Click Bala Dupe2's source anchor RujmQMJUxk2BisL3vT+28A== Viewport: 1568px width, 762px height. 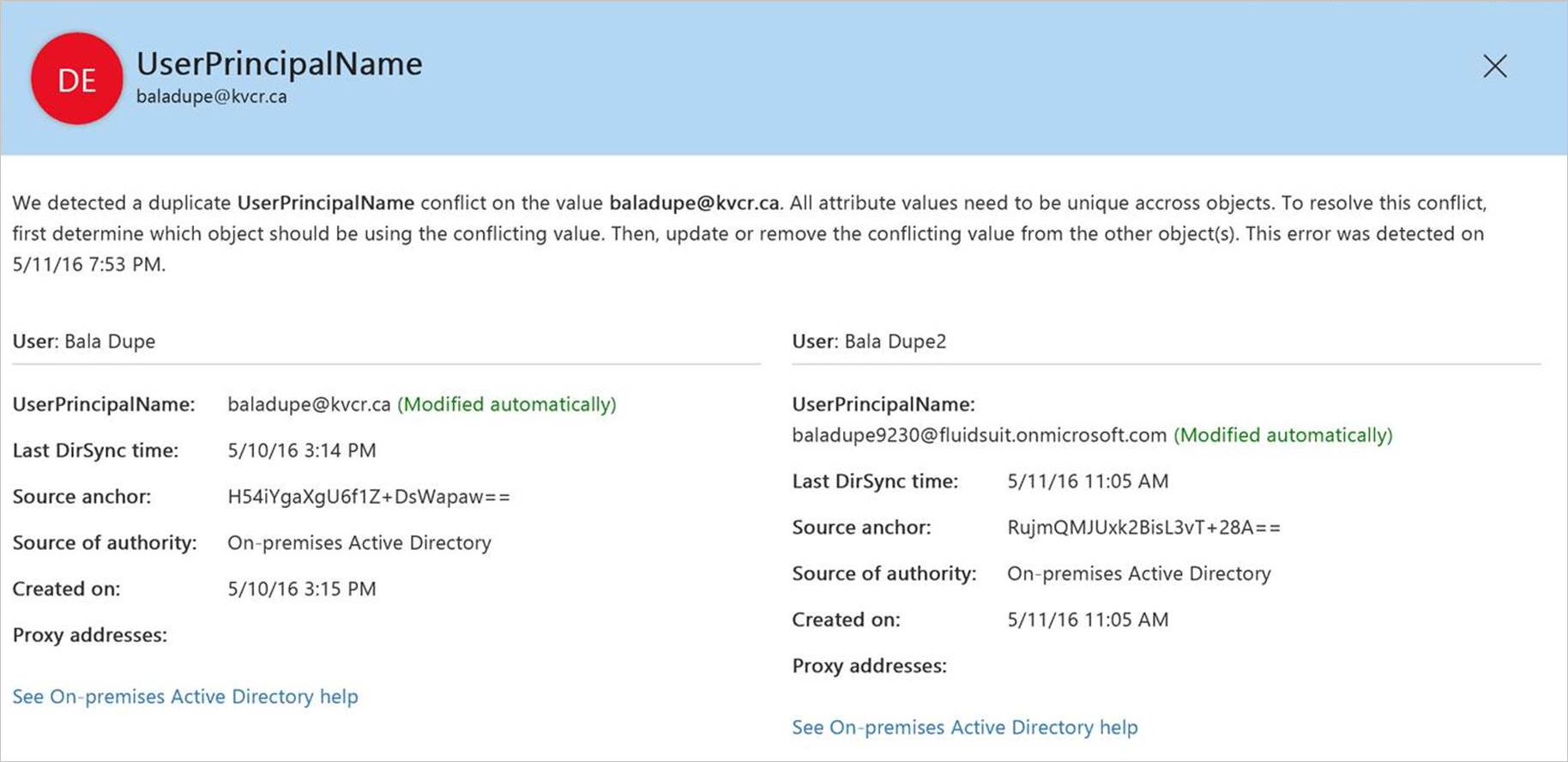pos(1143,527)
